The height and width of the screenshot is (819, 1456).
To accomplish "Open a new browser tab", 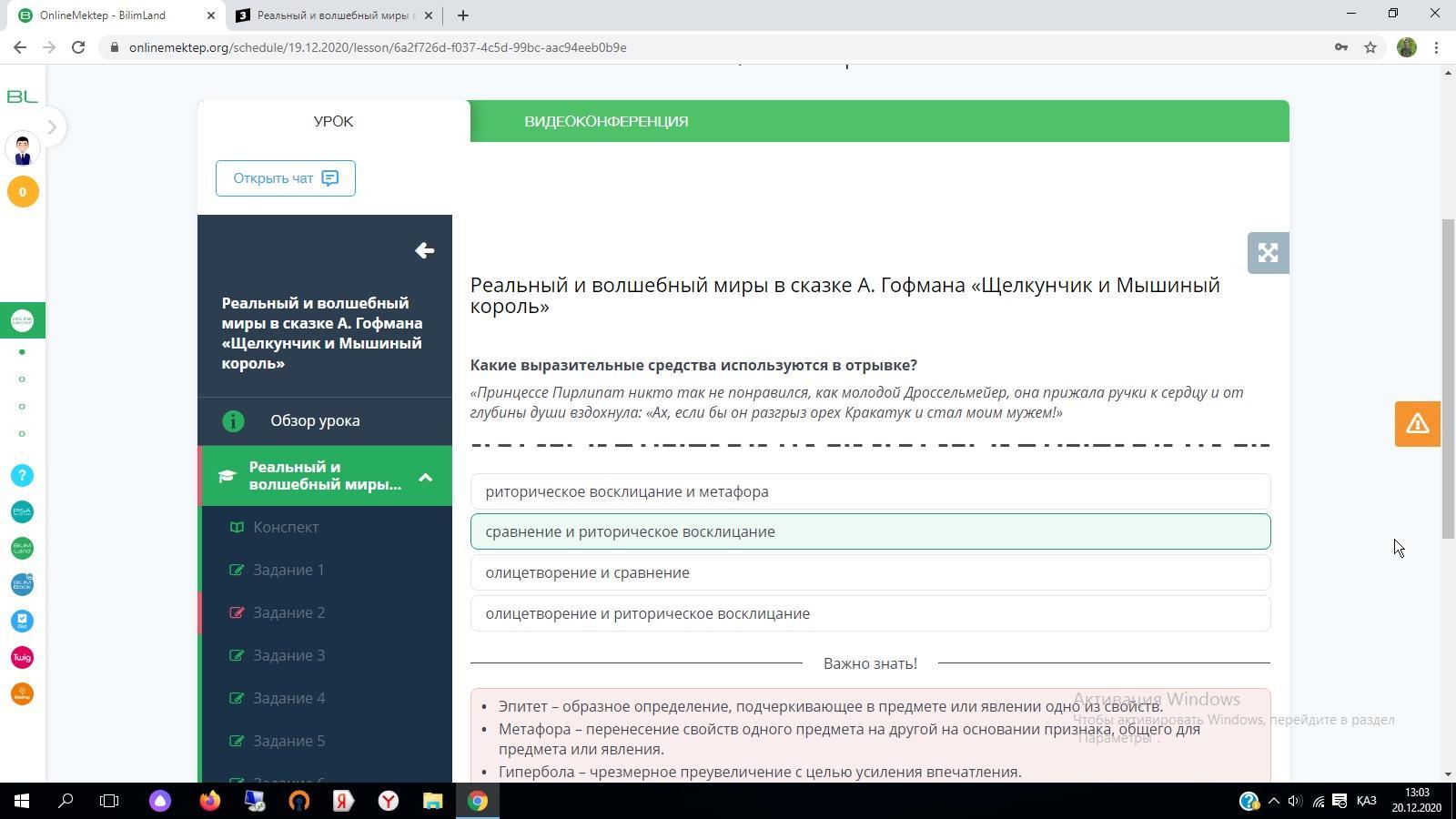I will click(x=462, y=15).
